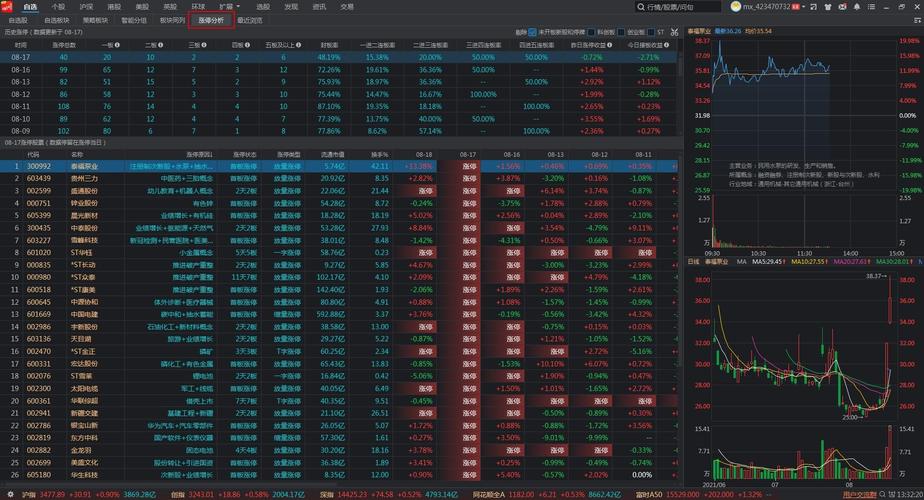
Task: Switch to the 涨停分析 tab
Action: [211, 19]
